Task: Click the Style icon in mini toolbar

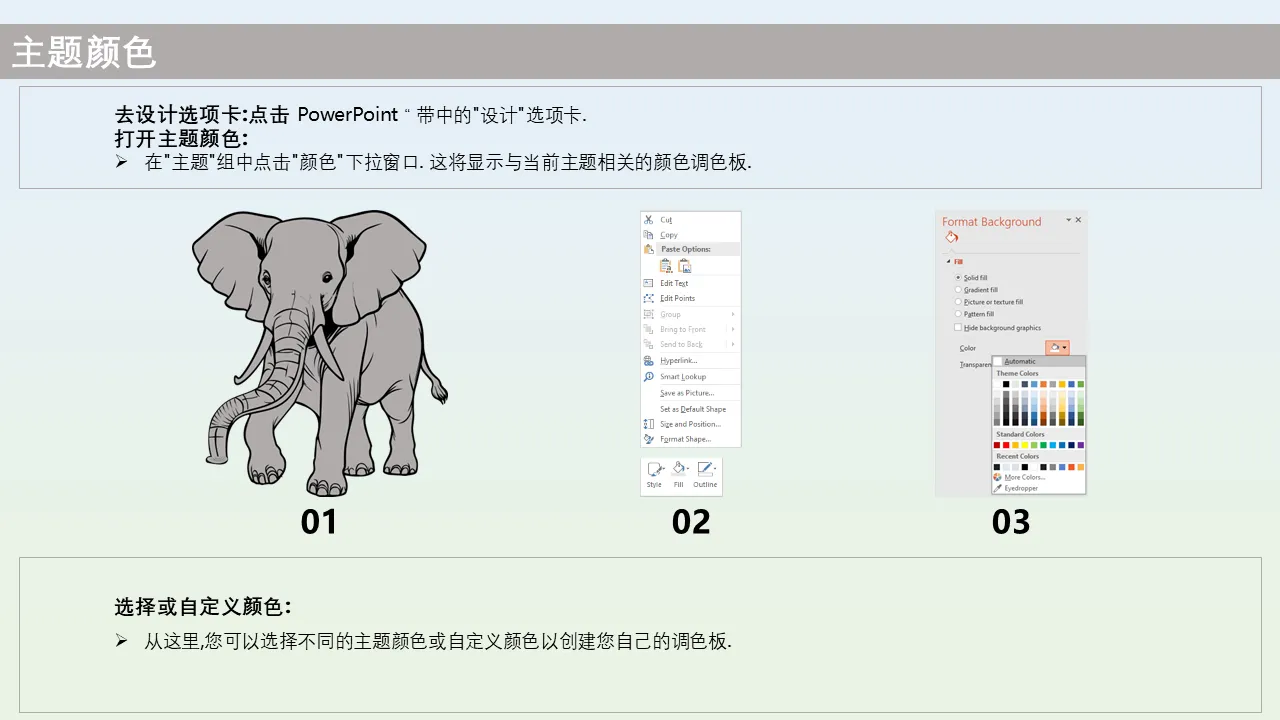Action: pyautogui.click(x=654, y=468)
